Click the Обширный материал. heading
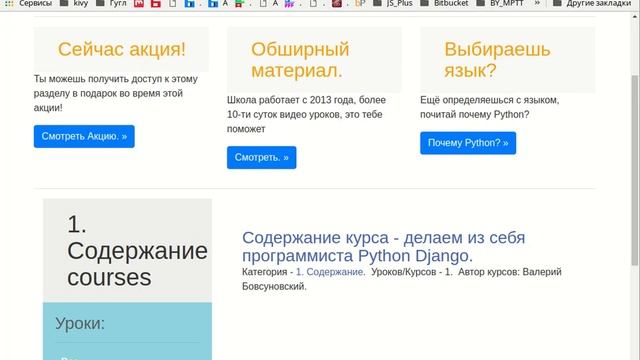This screenshot has width=640, height=360. 300,60
